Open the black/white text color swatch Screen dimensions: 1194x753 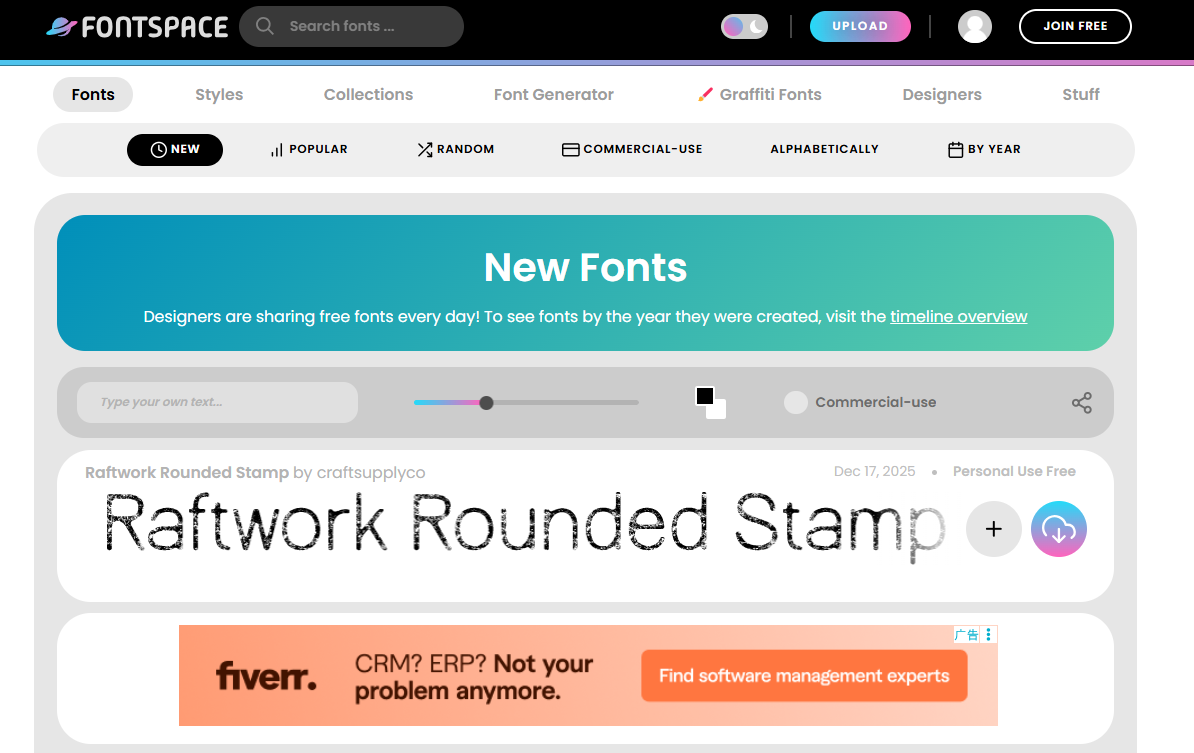[710, 402]
